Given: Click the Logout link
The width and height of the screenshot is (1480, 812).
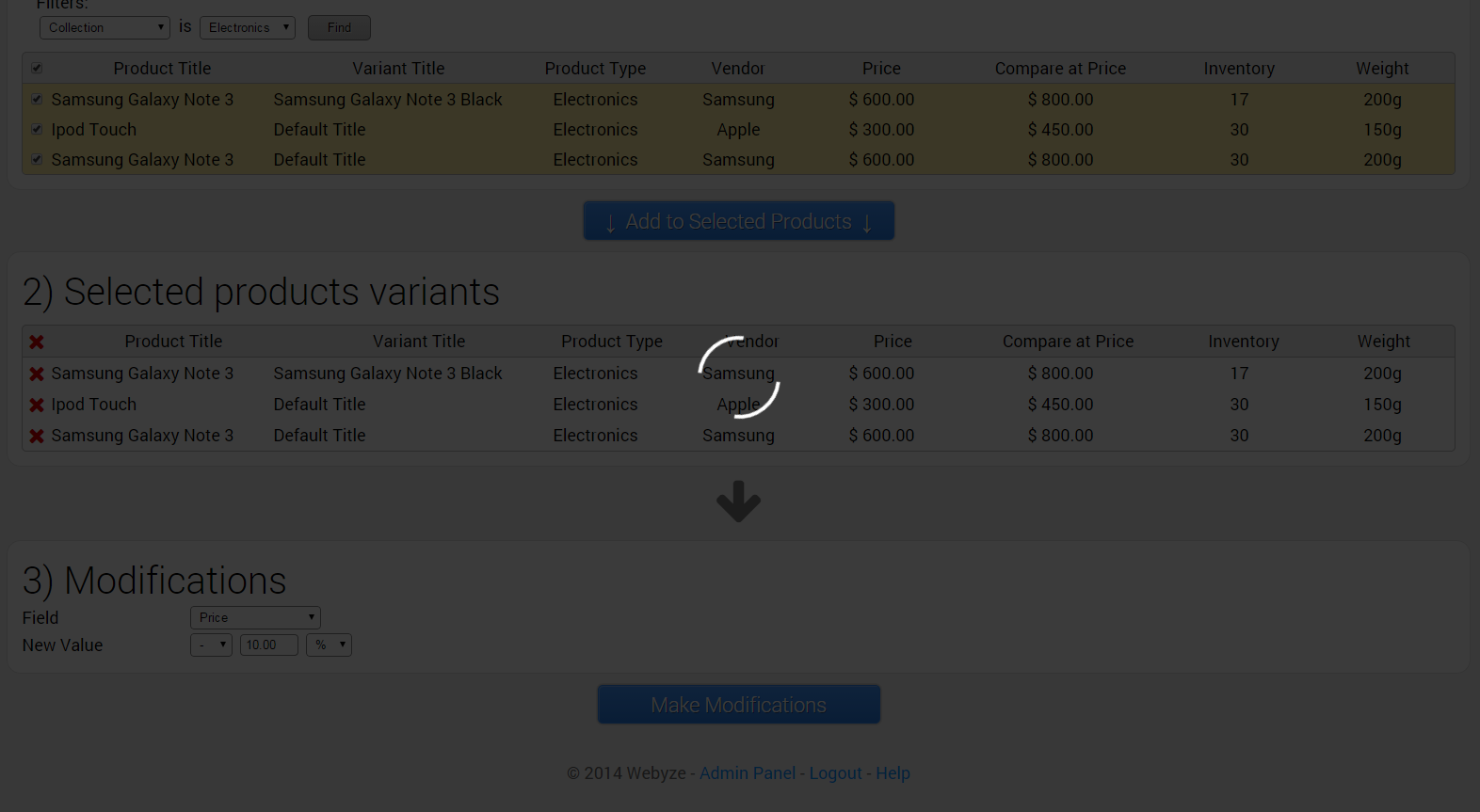Looking at the screenshot, I should (x=836, y=772).
